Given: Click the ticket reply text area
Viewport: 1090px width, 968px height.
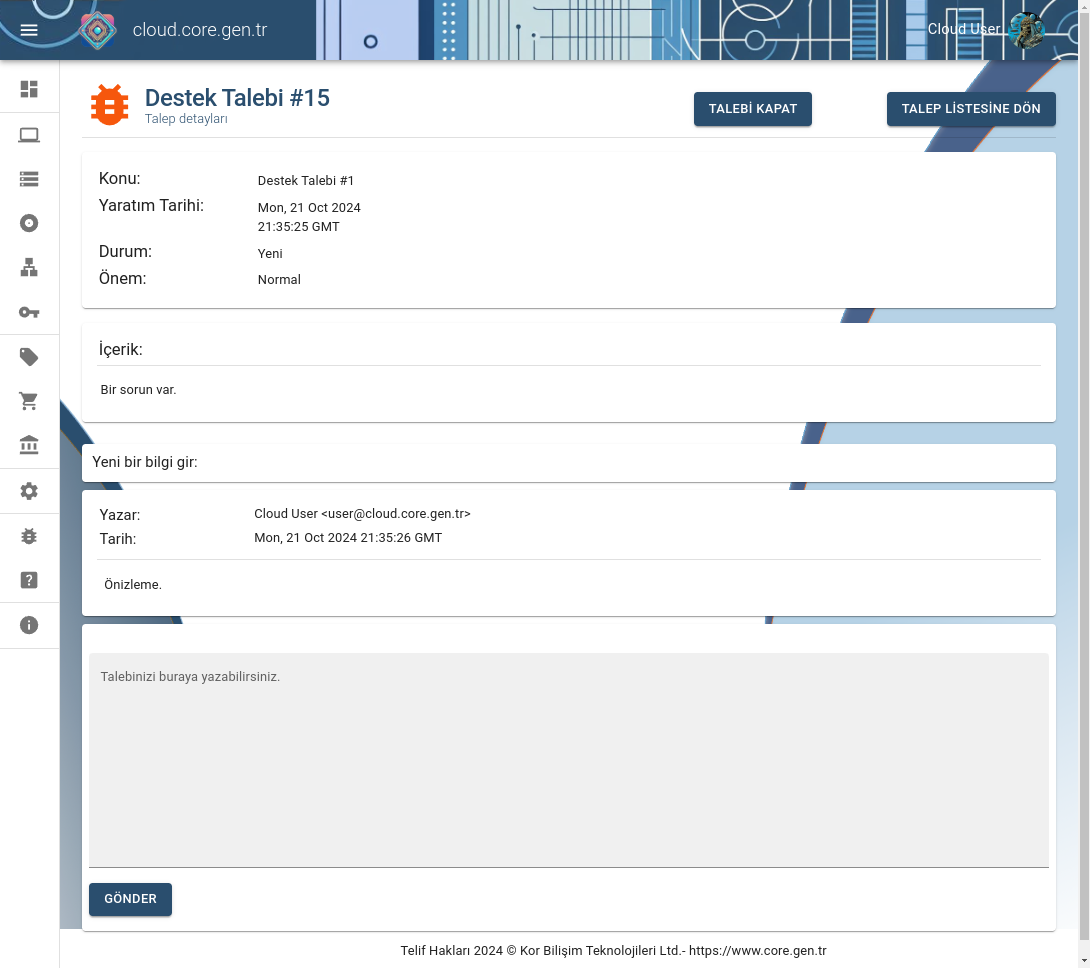Looking at the screenshot, I should tap(568, 760).
